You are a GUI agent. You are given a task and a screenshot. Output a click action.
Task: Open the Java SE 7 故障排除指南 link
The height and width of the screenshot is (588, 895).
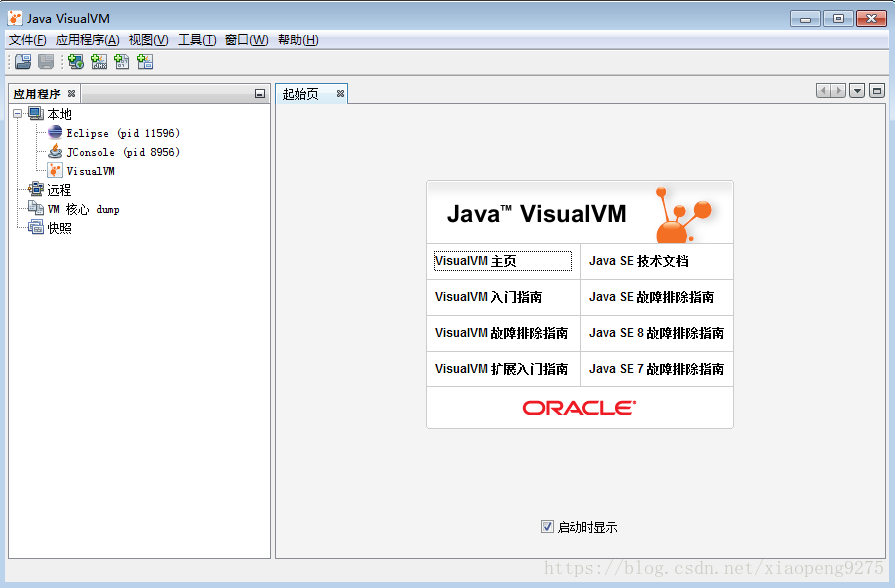657,369
